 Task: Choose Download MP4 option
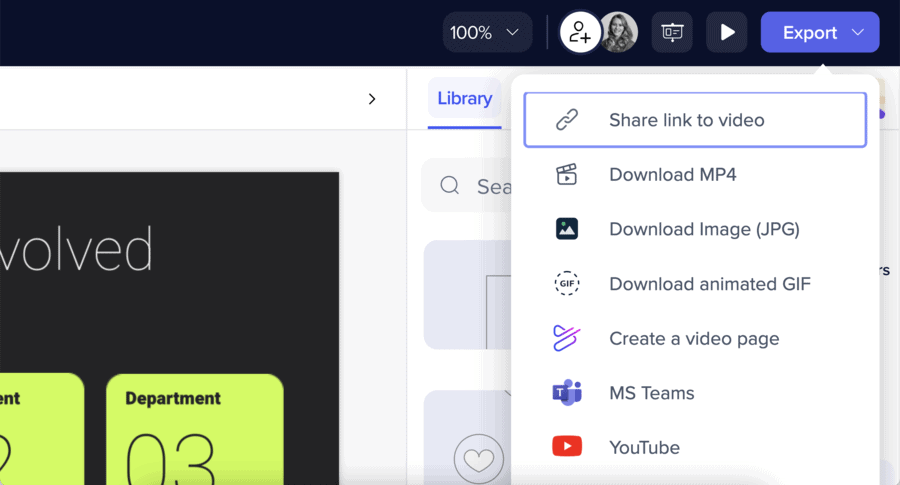(x=695, y=174)
